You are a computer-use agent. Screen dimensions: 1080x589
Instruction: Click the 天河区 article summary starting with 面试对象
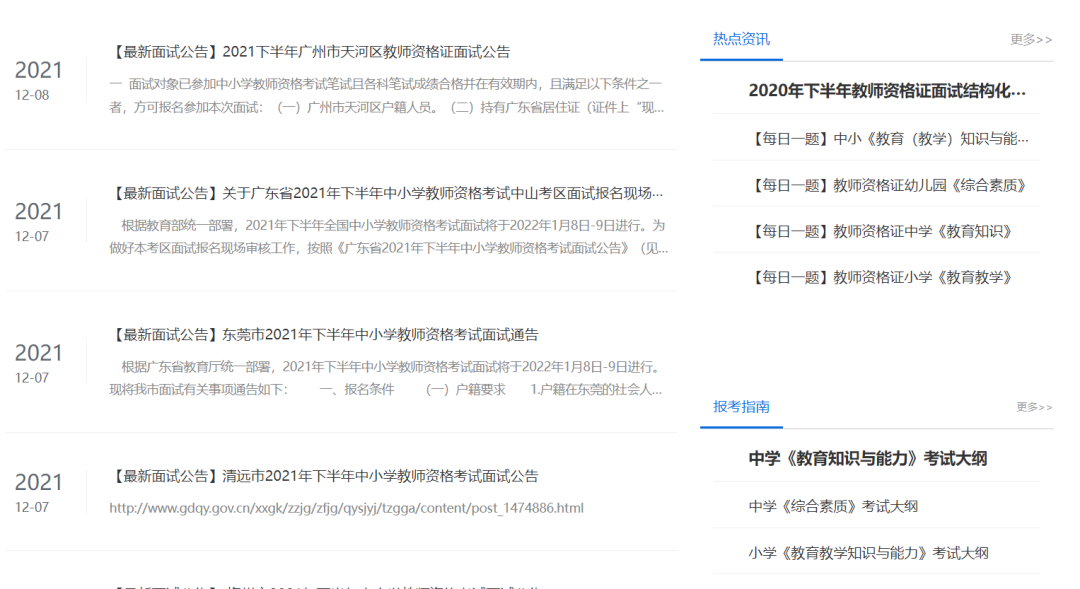coord(386,96)
